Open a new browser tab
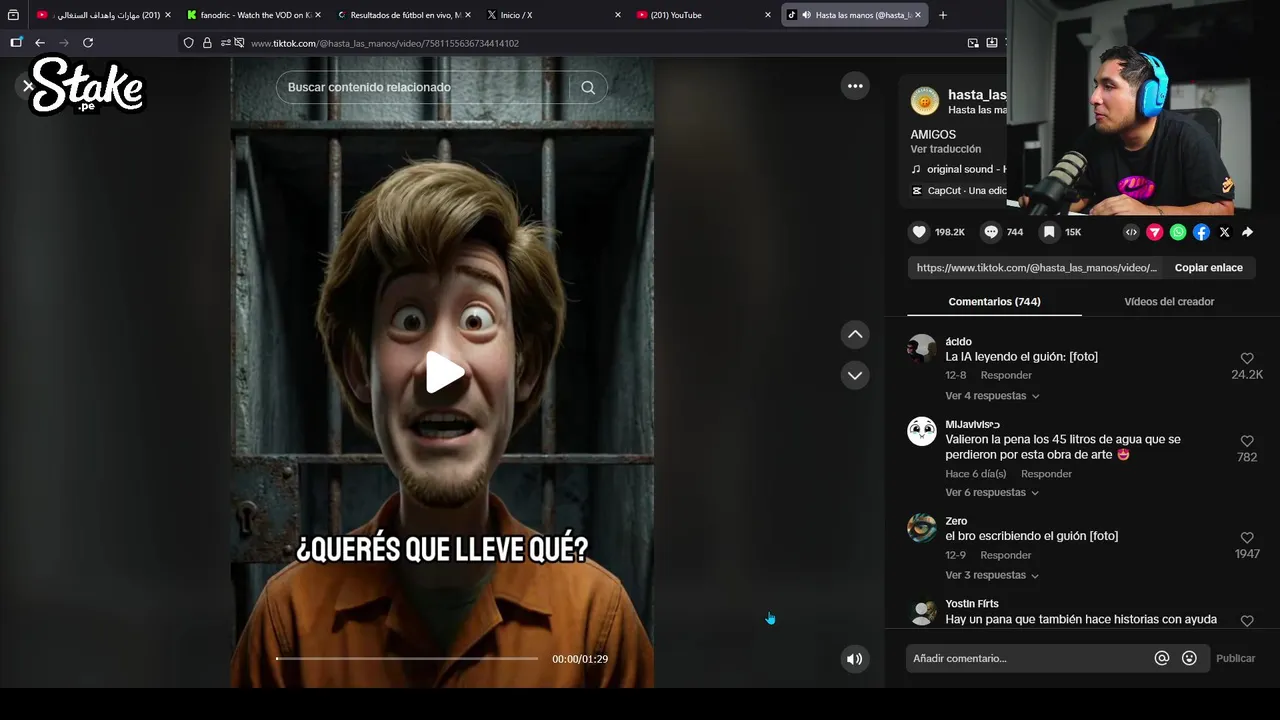Viewport: 1280px width, 720px height. tap(943, 15)
